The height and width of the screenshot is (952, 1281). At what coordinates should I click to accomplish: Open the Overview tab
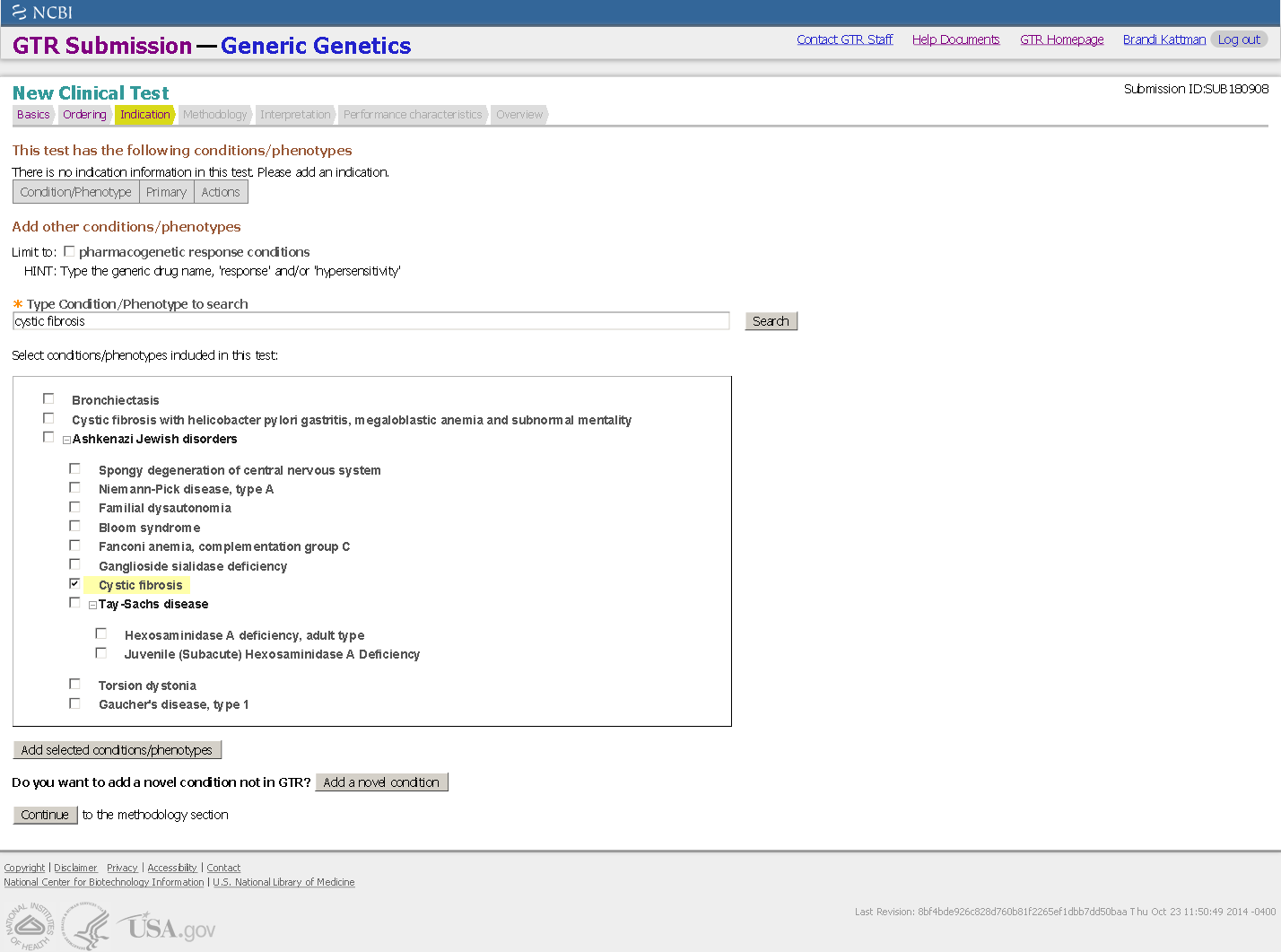tap(519, 115)
